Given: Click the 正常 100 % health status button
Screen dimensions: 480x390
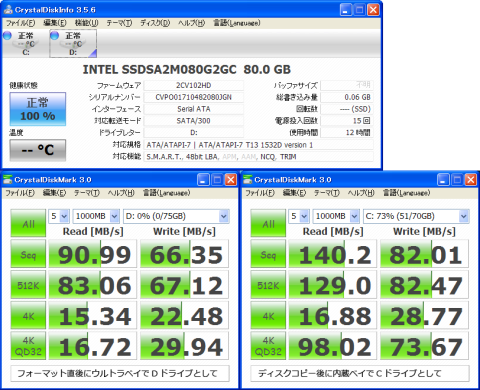Looking at the screenshot, I should tap(38, 109).
